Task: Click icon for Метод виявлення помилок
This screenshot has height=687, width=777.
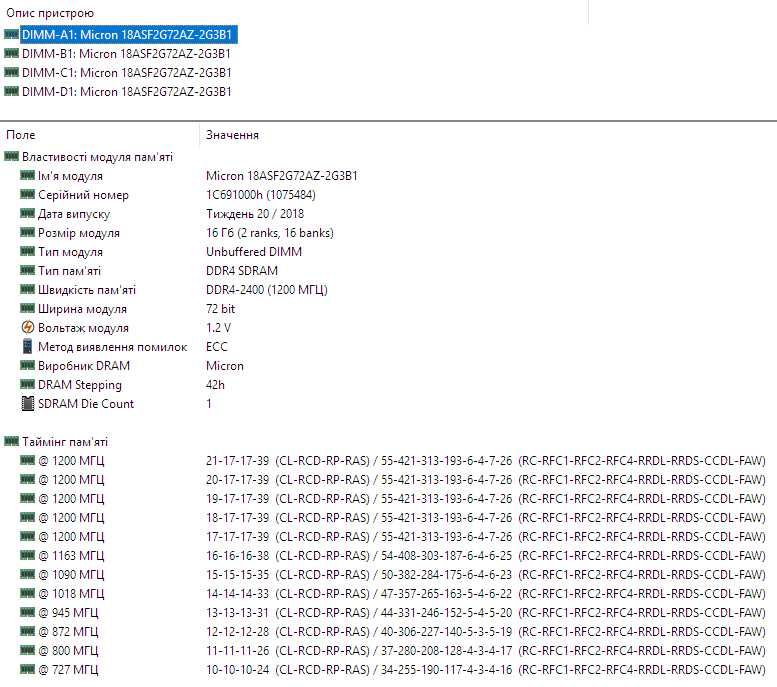Action: (28, 346)
